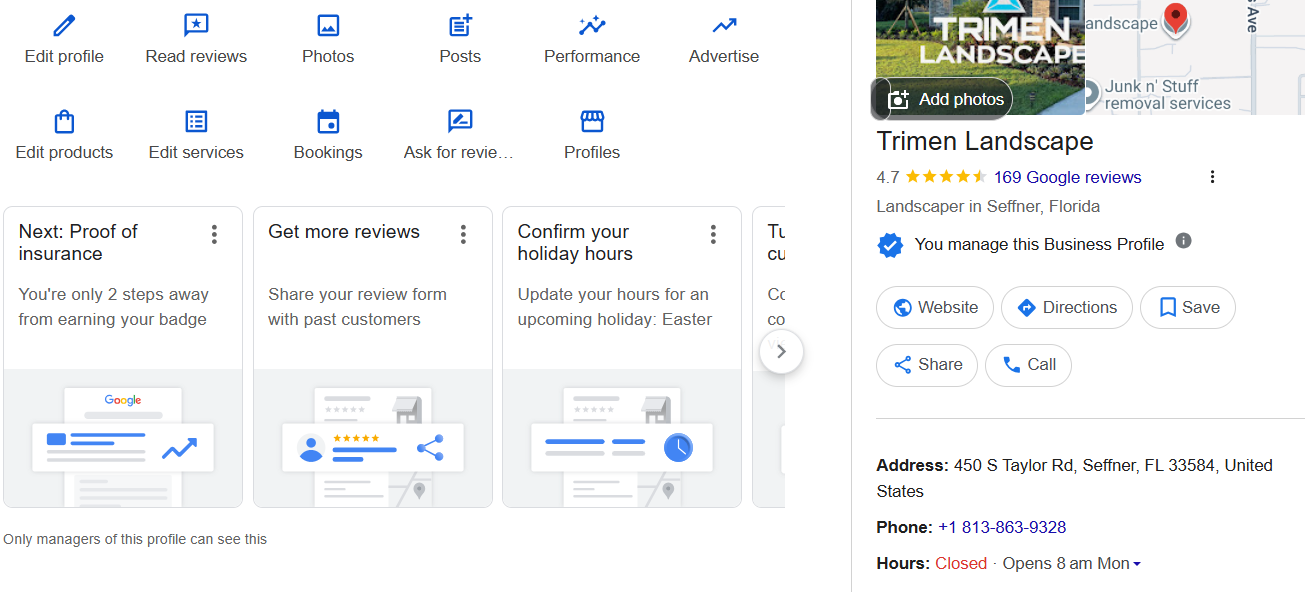Open the Read reviews icon
This screenshot has width=1305, height=592.
point(196,25)
